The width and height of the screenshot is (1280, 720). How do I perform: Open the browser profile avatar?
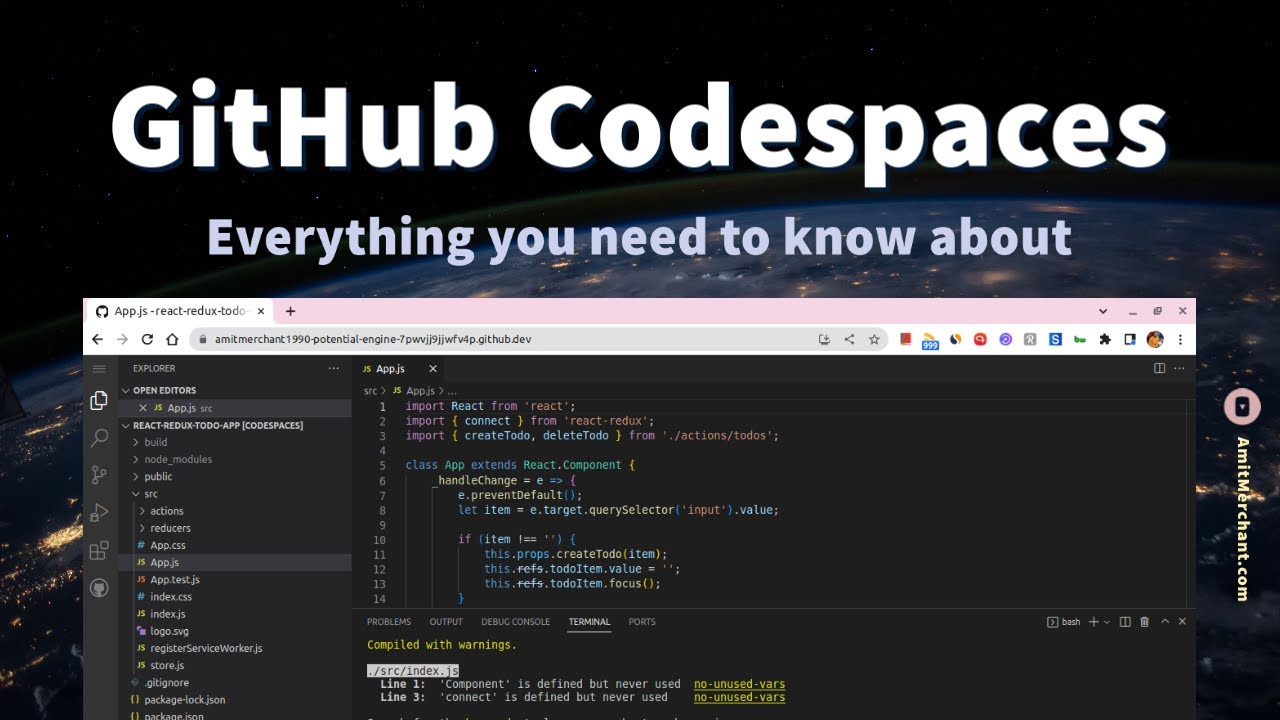point(1155,339)
